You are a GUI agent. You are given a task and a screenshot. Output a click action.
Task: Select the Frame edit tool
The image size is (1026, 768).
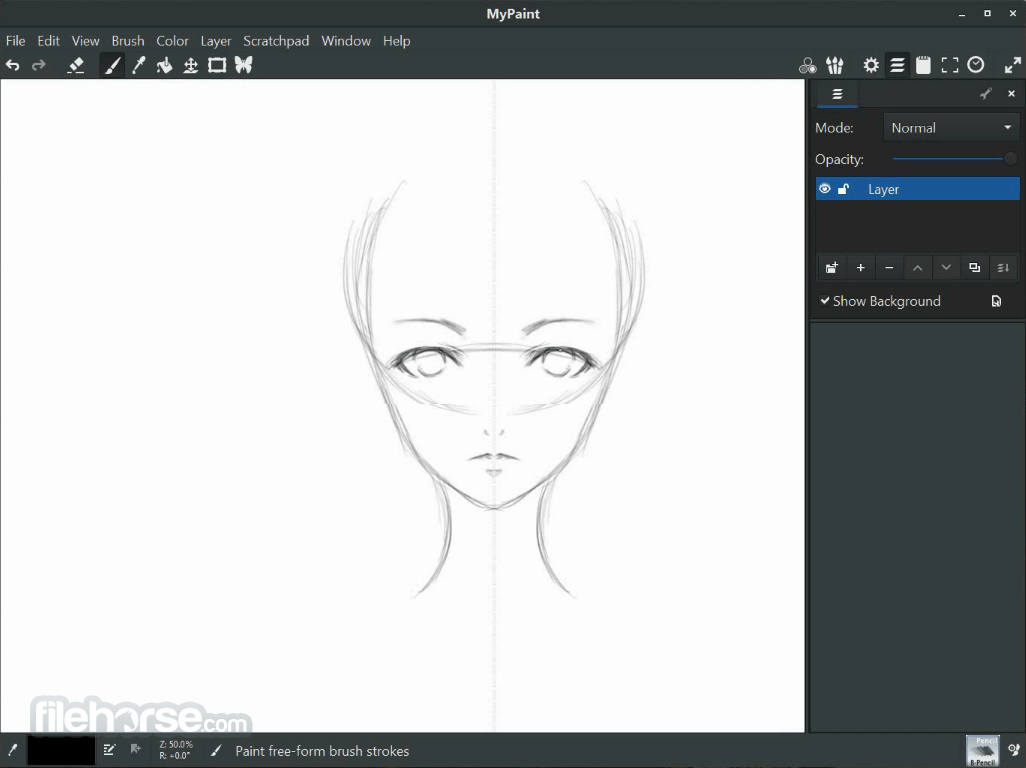click(217, 65)
